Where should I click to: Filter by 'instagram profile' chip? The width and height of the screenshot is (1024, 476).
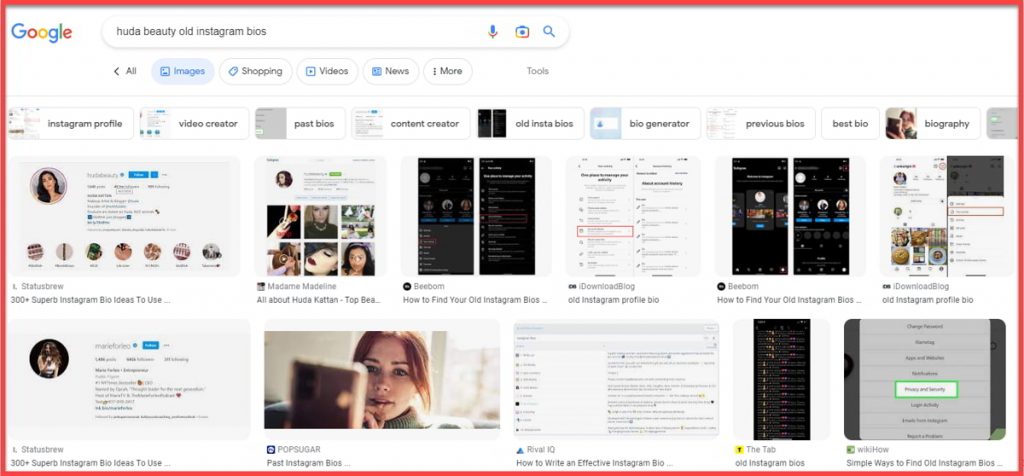pos(71,123)
